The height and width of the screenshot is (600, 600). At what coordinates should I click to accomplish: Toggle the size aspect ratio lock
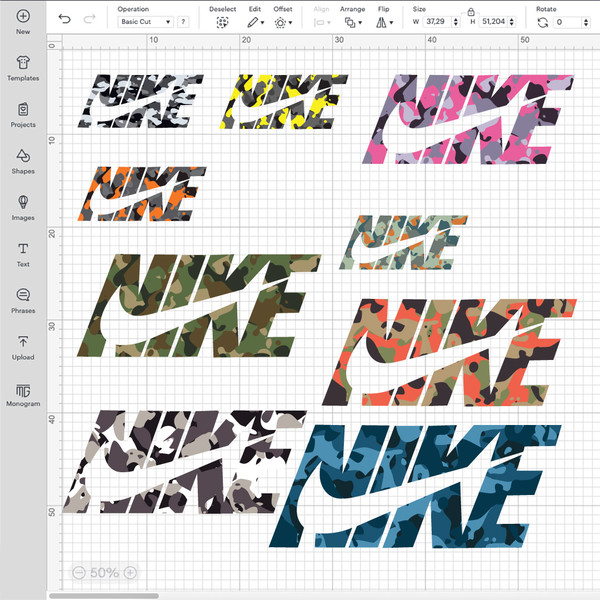[471, 12]
